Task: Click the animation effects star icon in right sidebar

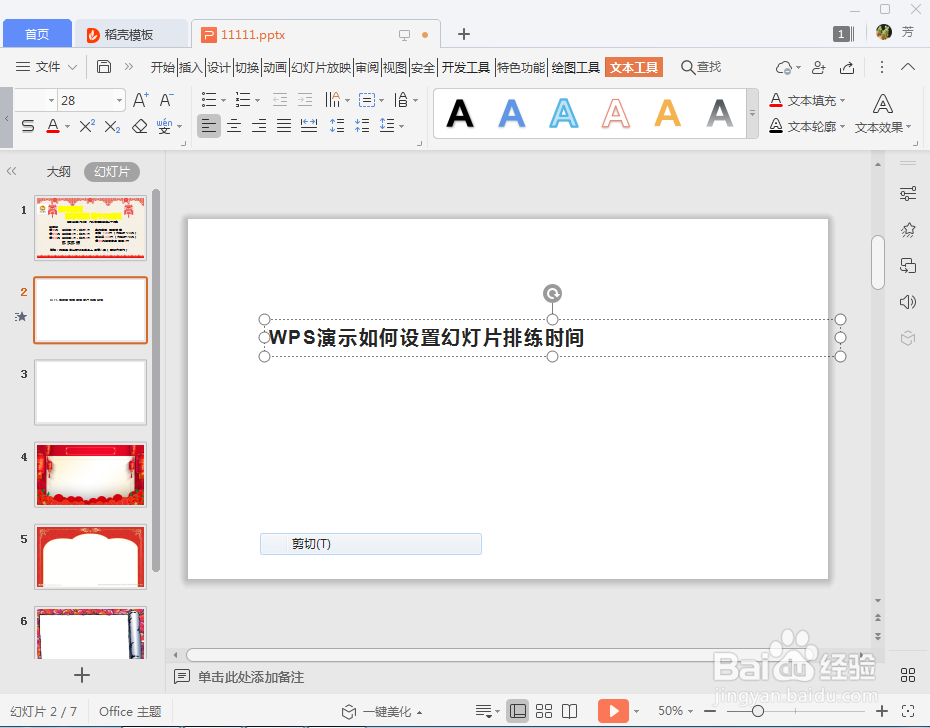Action: (x=908, y=229)
